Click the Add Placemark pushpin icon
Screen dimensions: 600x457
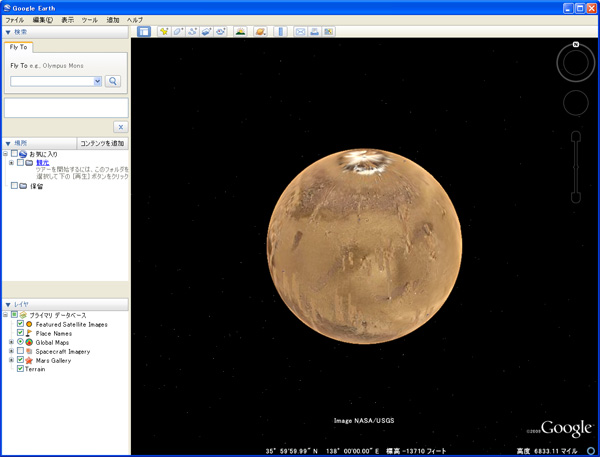tap(164, 32)
